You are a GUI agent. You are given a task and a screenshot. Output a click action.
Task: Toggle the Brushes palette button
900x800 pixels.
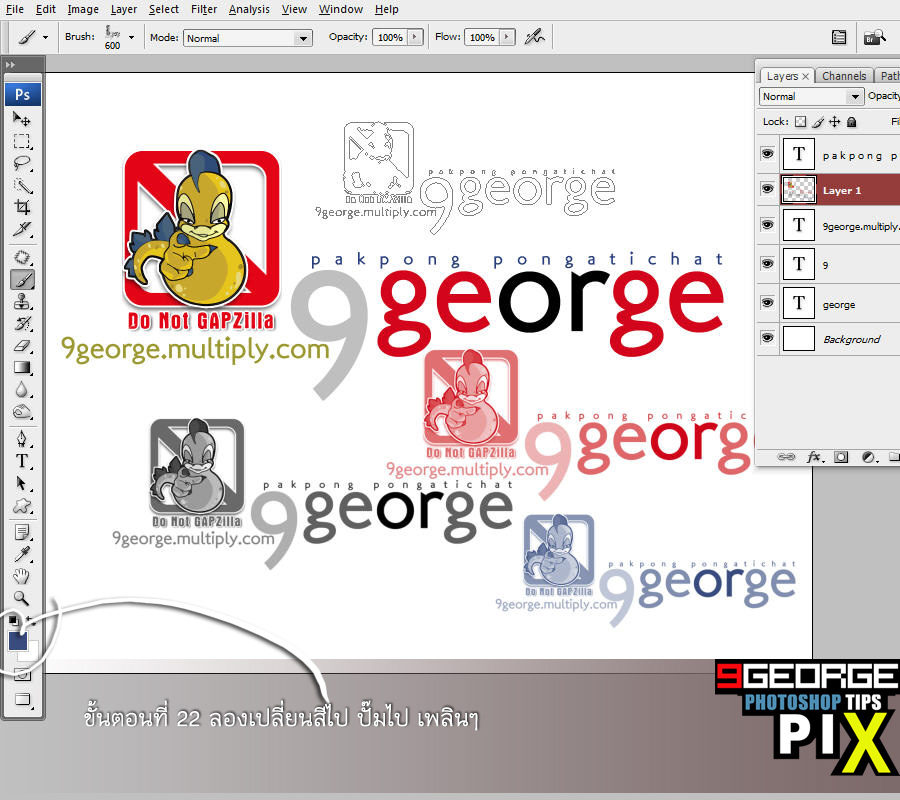[x=839, y=37]
